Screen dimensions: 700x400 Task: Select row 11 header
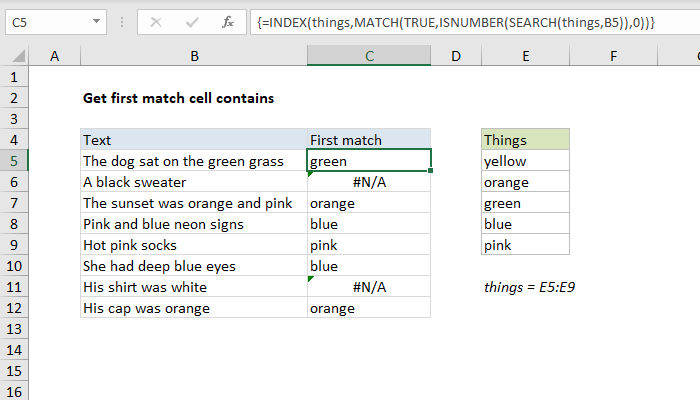13,287
